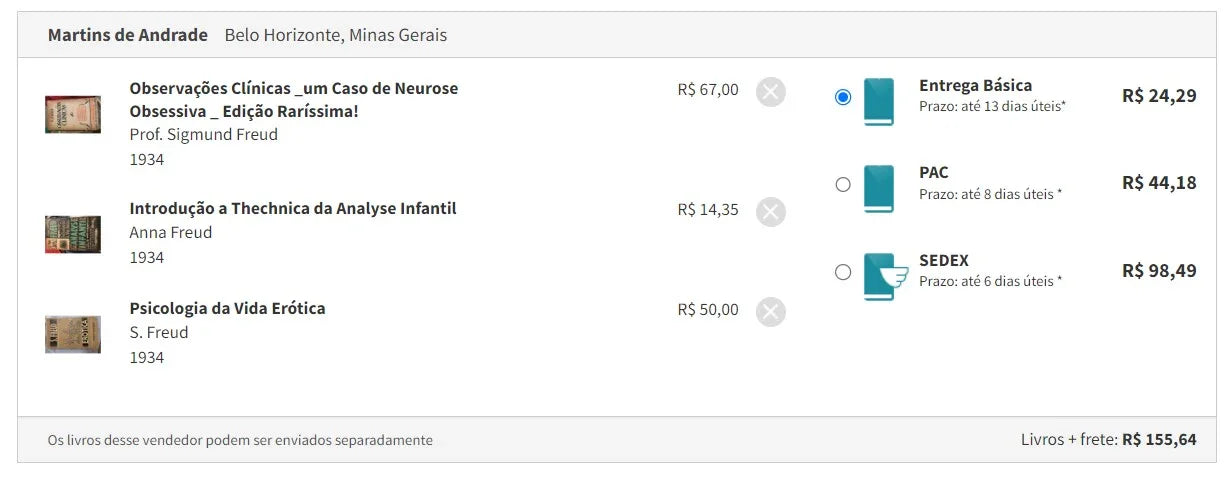Click author name Anna Freud

point(171,232)
